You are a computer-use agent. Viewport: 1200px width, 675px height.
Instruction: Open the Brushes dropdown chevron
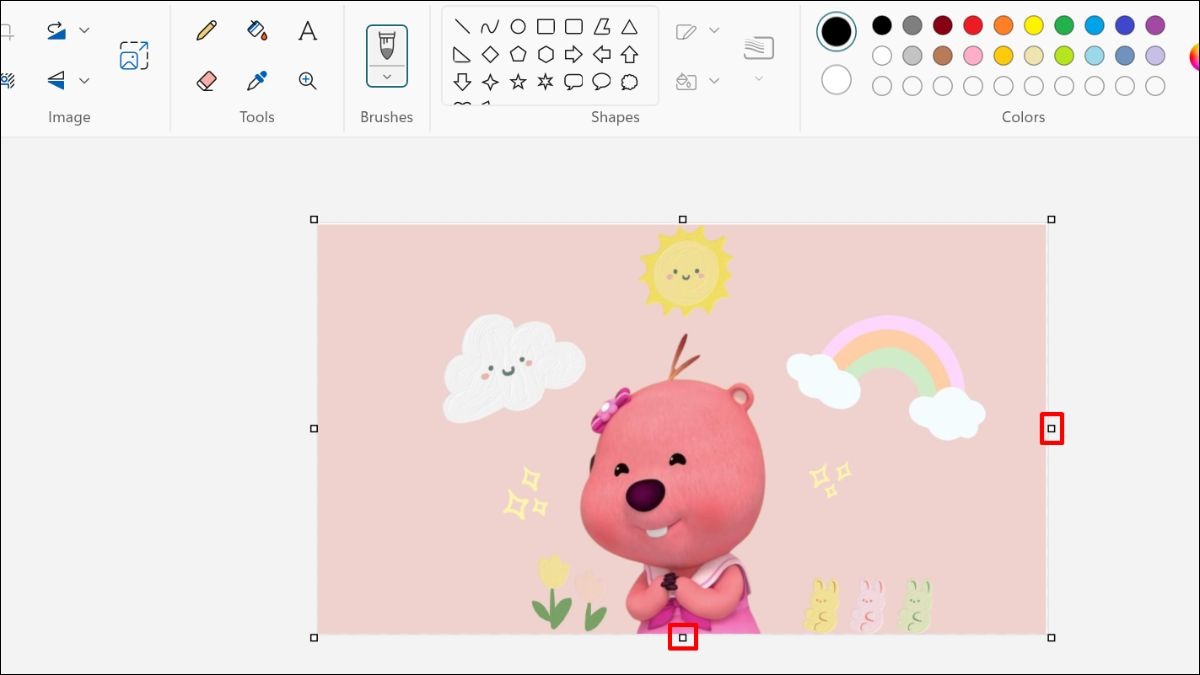(387, 76)
